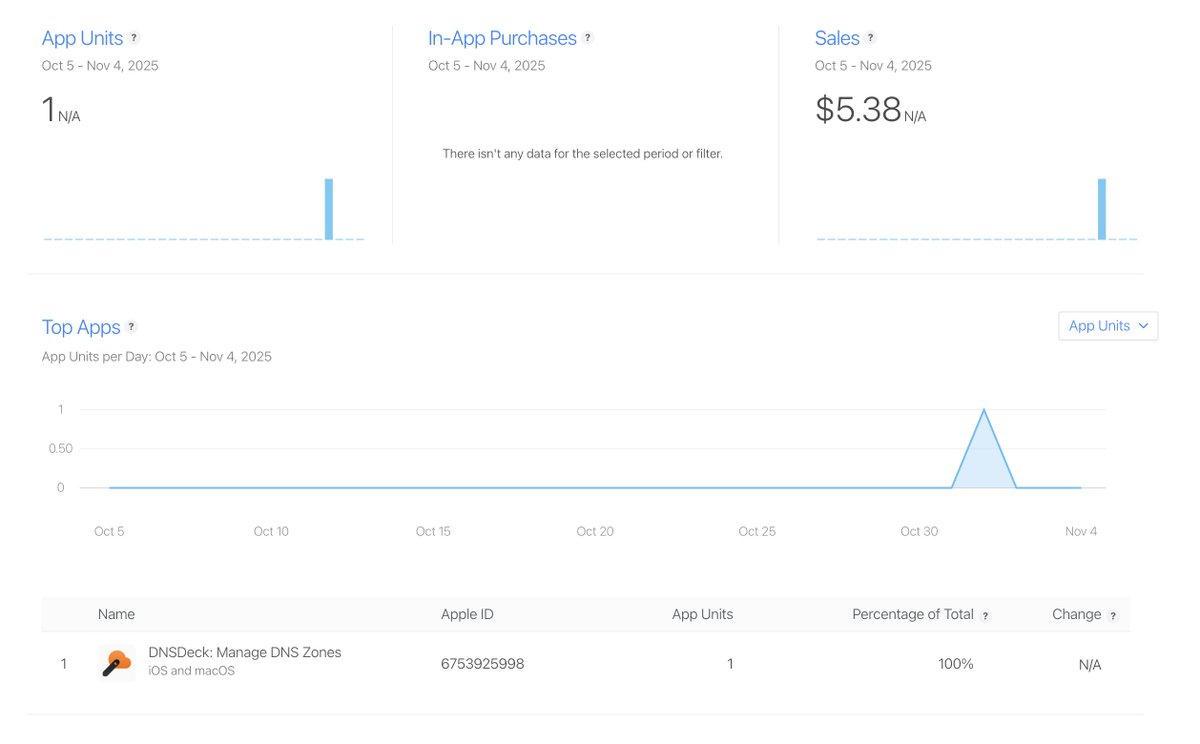Click the bar in the App Units mini chart
Screen dimensions: 1200x744
click(328, 209)
